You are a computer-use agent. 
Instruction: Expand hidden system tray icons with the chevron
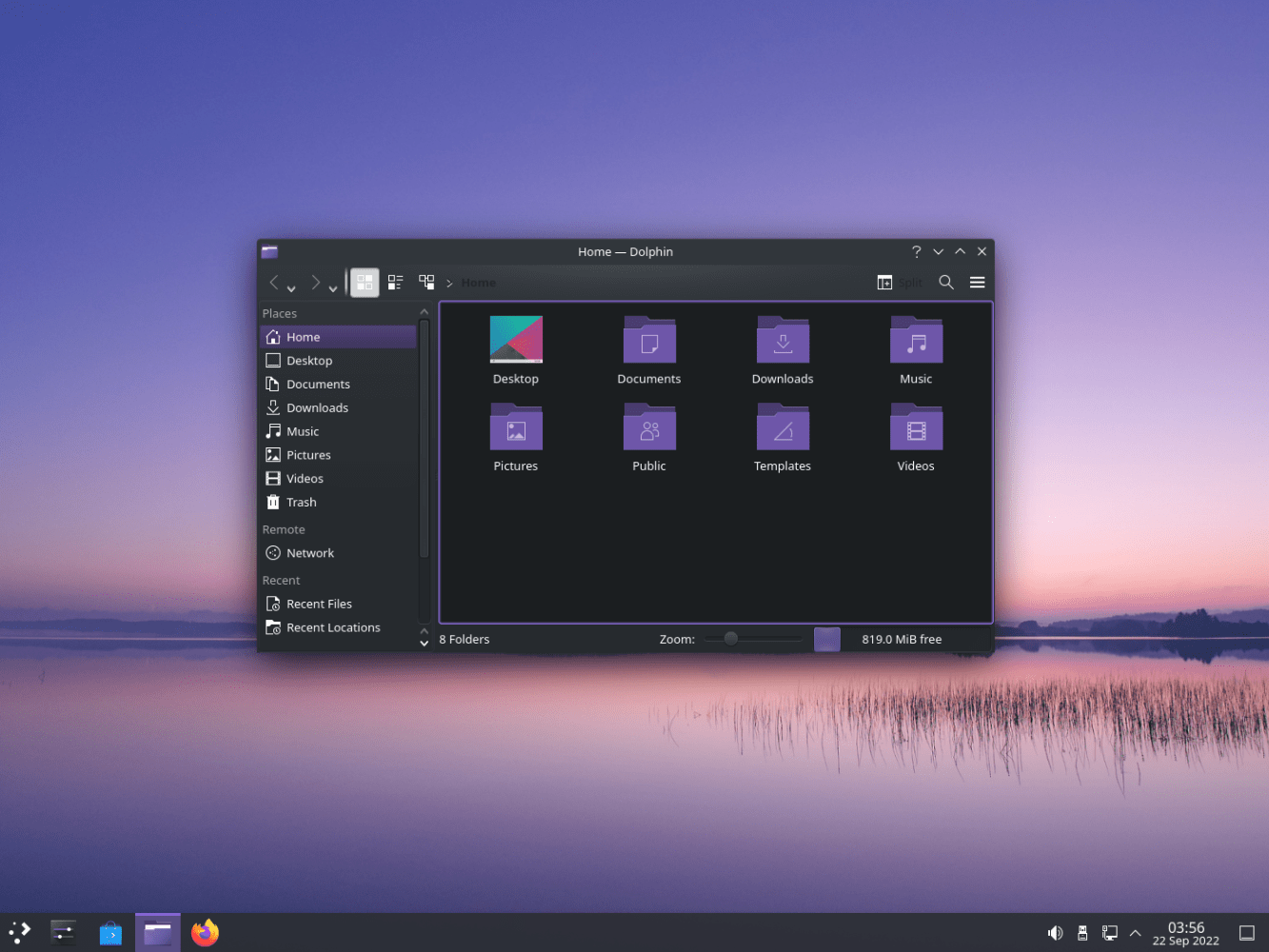[1135, 932]
